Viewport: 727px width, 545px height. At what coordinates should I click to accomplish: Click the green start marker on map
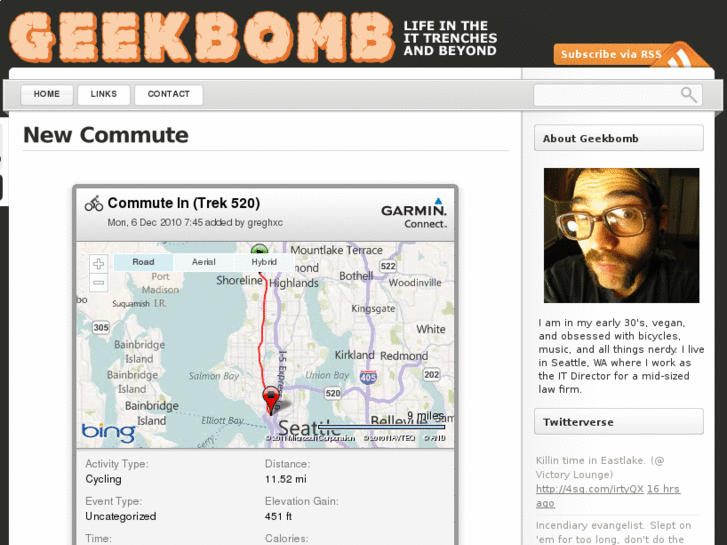point(259,248)
